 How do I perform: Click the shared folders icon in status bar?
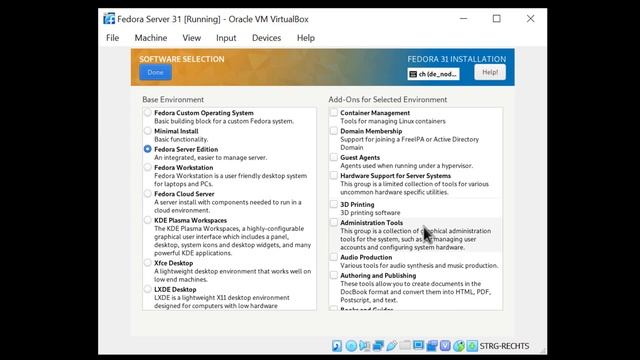coord(405,345)
